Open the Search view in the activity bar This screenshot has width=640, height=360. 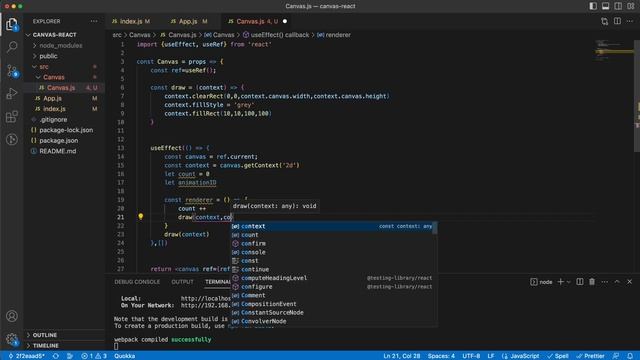(x=12, y=47)
